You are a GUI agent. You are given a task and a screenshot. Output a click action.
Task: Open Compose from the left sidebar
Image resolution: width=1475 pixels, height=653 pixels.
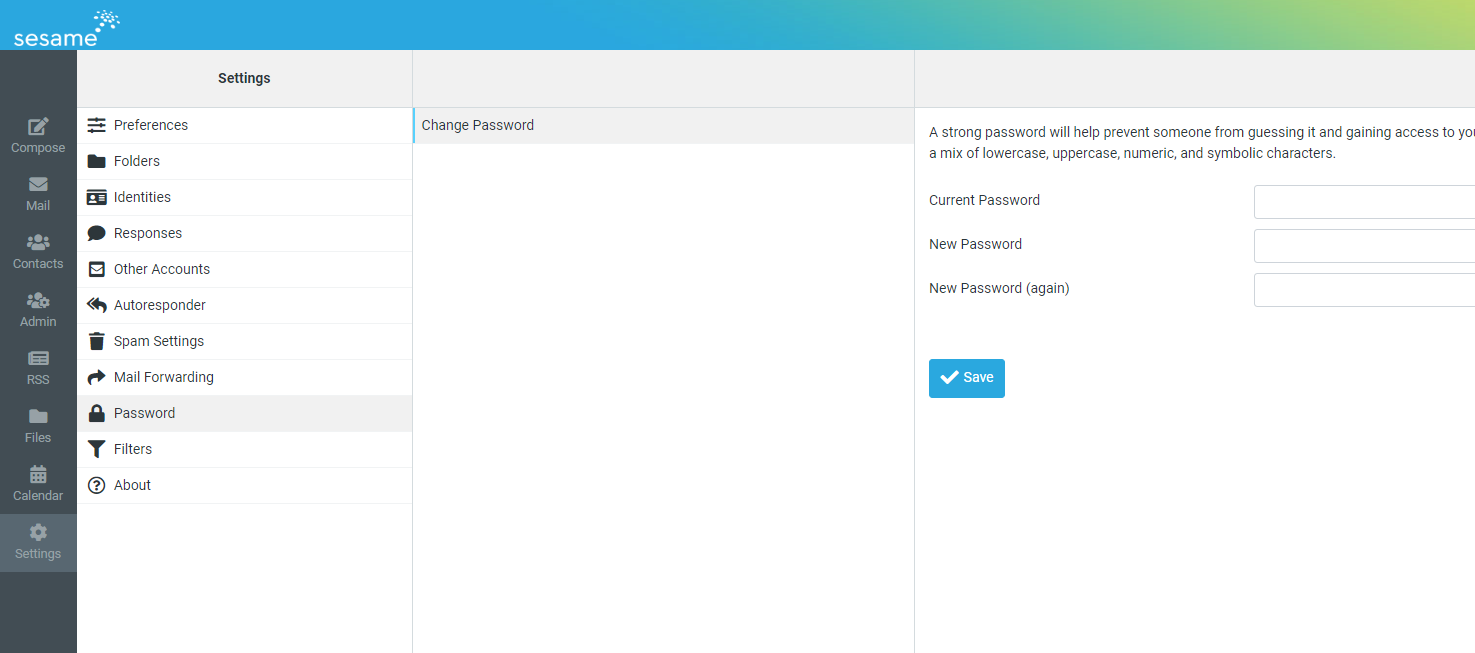pos(38,136)
